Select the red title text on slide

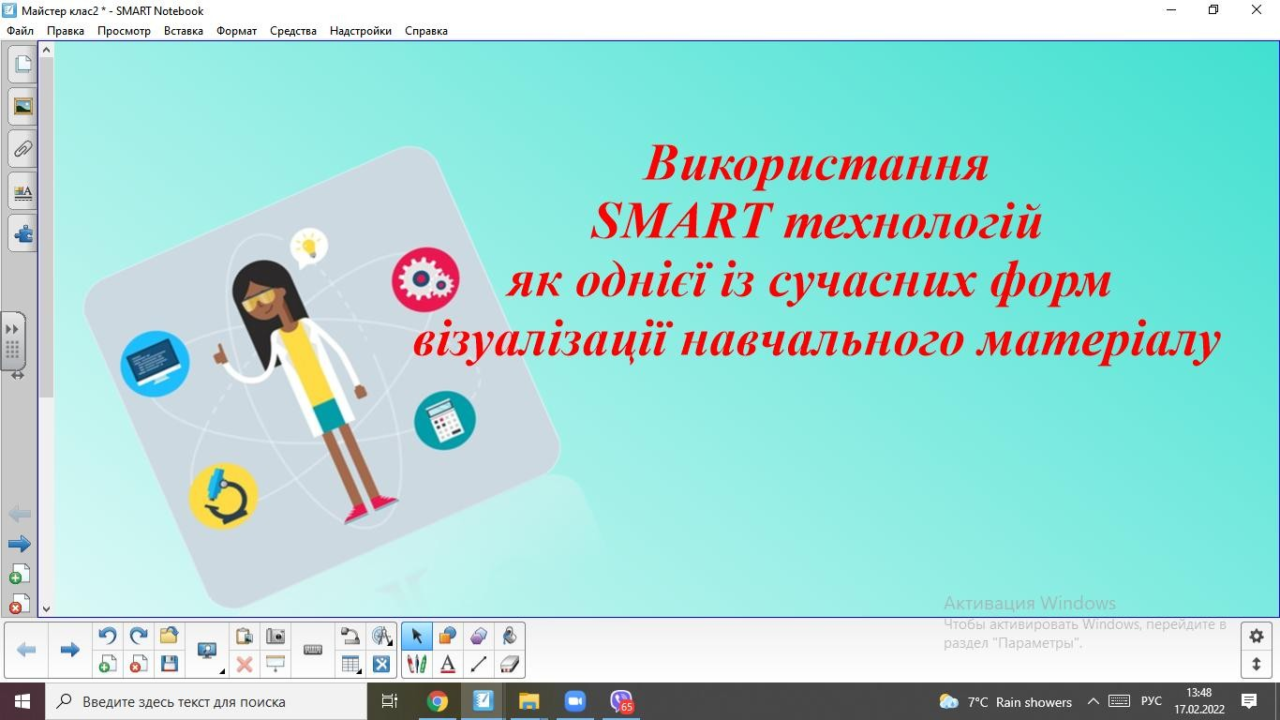pos(816,252)
